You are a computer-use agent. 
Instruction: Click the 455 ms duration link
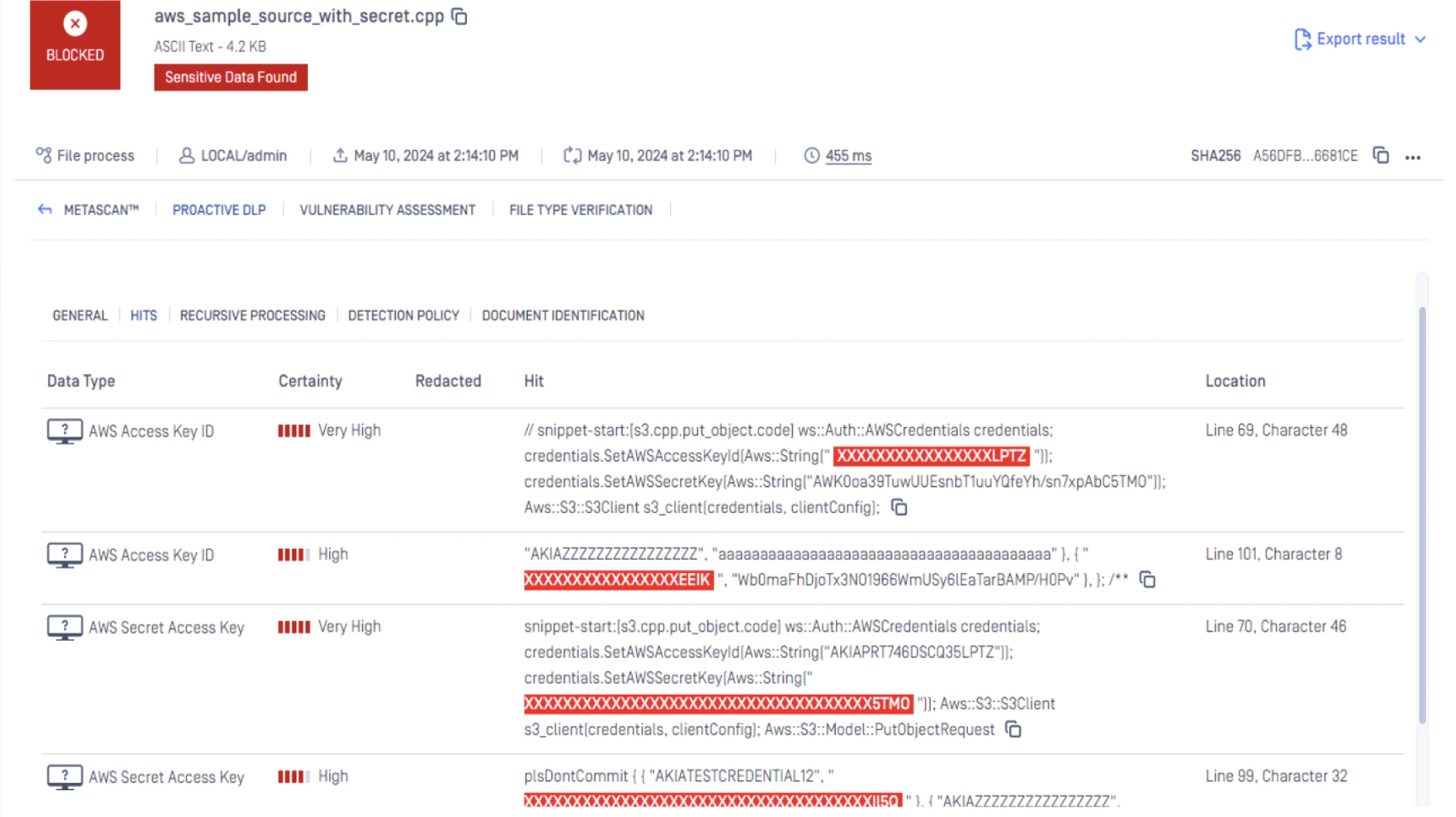tap(848, 156)
